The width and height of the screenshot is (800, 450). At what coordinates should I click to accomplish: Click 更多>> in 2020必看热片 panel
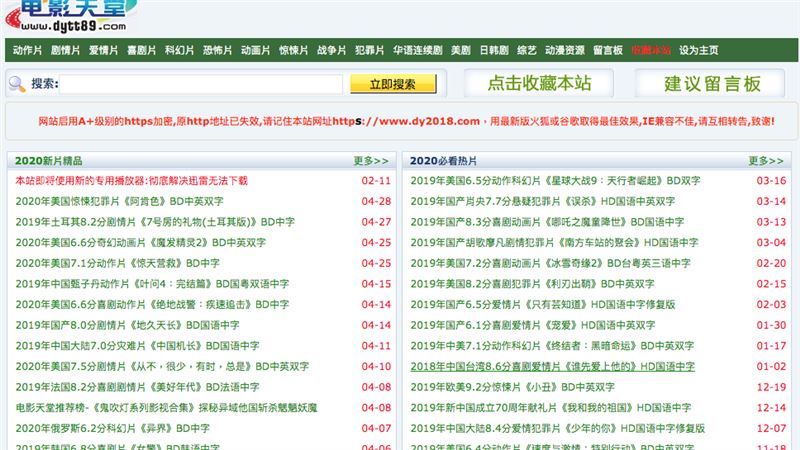[766, 161]
